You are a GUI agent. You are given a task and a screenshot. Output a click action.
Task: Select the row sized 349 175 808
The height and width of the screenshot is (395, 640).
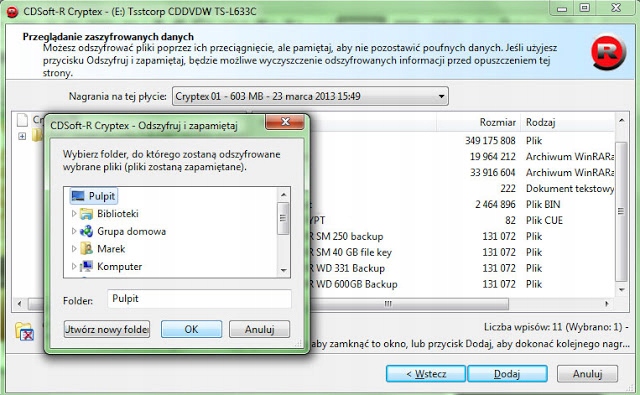click(461, 141)
